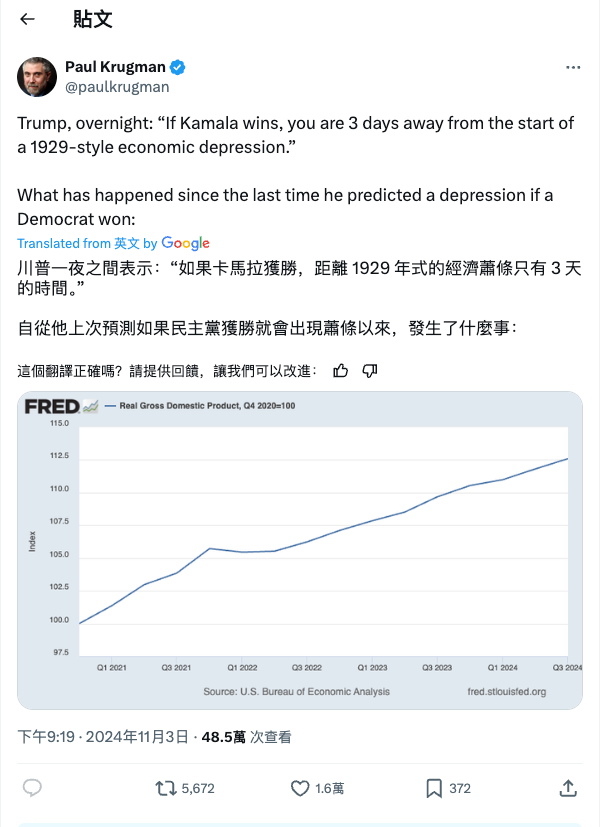Click the 5,672 repost count
The image size is (615, 827).
tap(198, 788)
